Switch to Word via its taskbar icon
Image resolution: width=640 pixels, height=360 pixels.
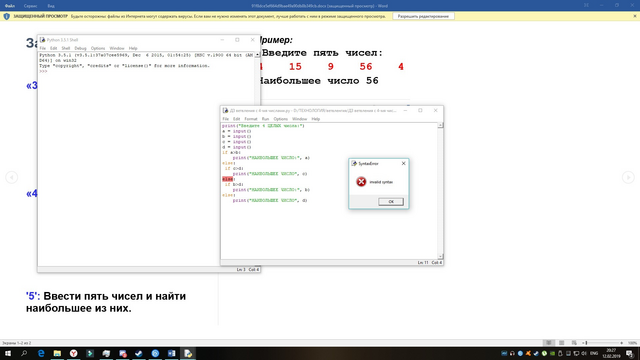[x=171, y=353]
